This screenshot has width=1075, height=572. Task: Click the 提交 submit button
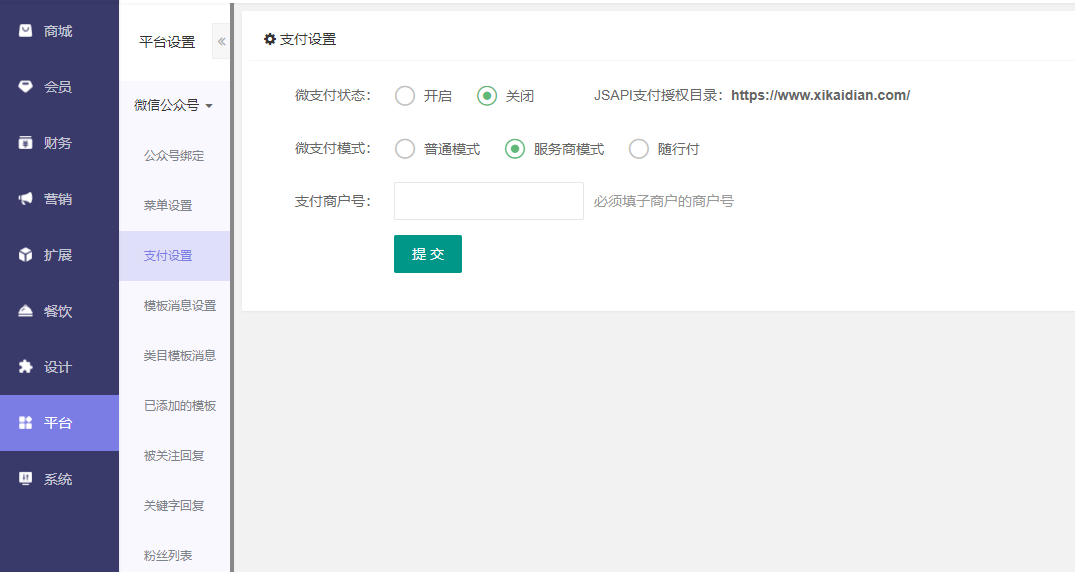pos(428,254)
